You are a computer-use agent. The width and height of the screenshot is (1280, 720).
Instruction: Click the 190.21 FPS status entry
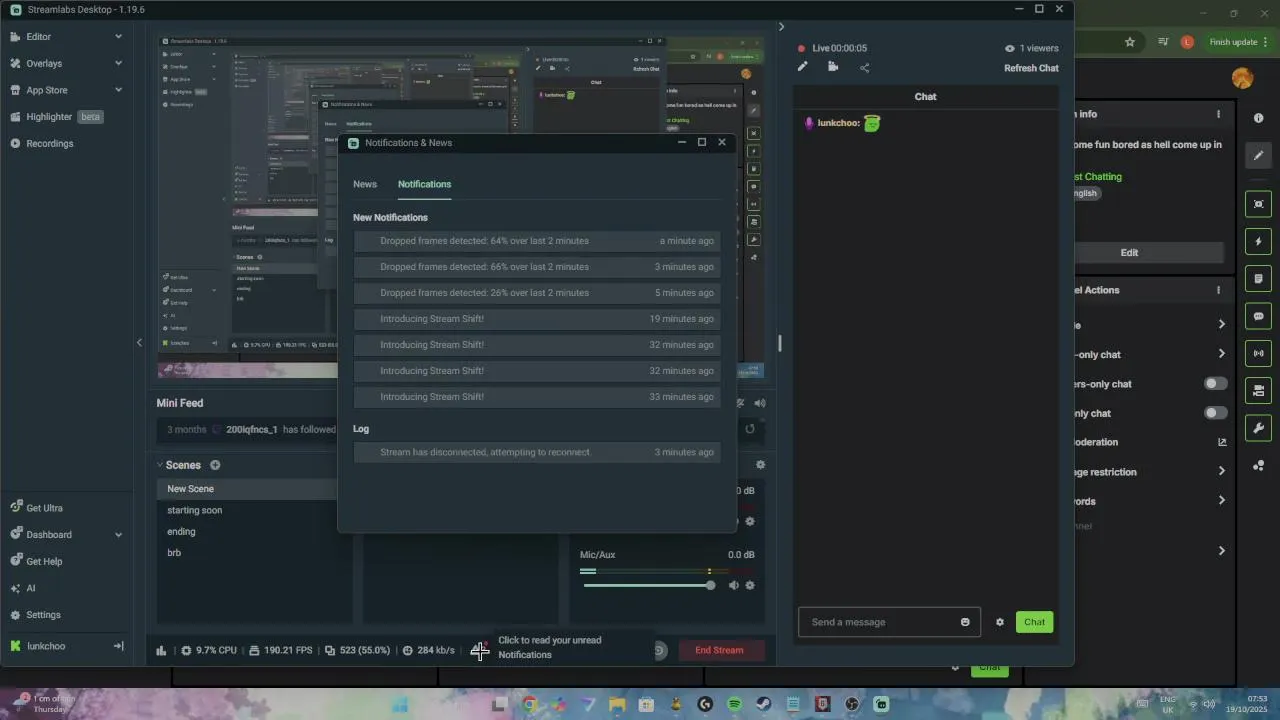pyautogui.click(x=281, y=650)
